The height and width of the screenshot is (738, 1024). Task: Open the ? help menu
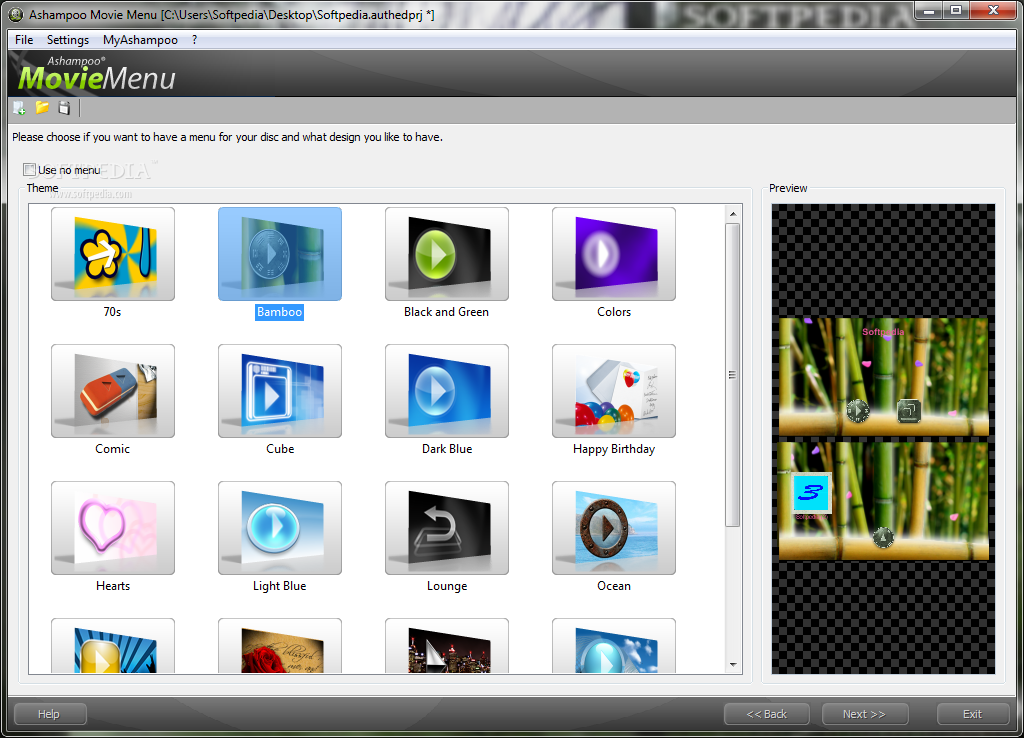pos(195,40)
